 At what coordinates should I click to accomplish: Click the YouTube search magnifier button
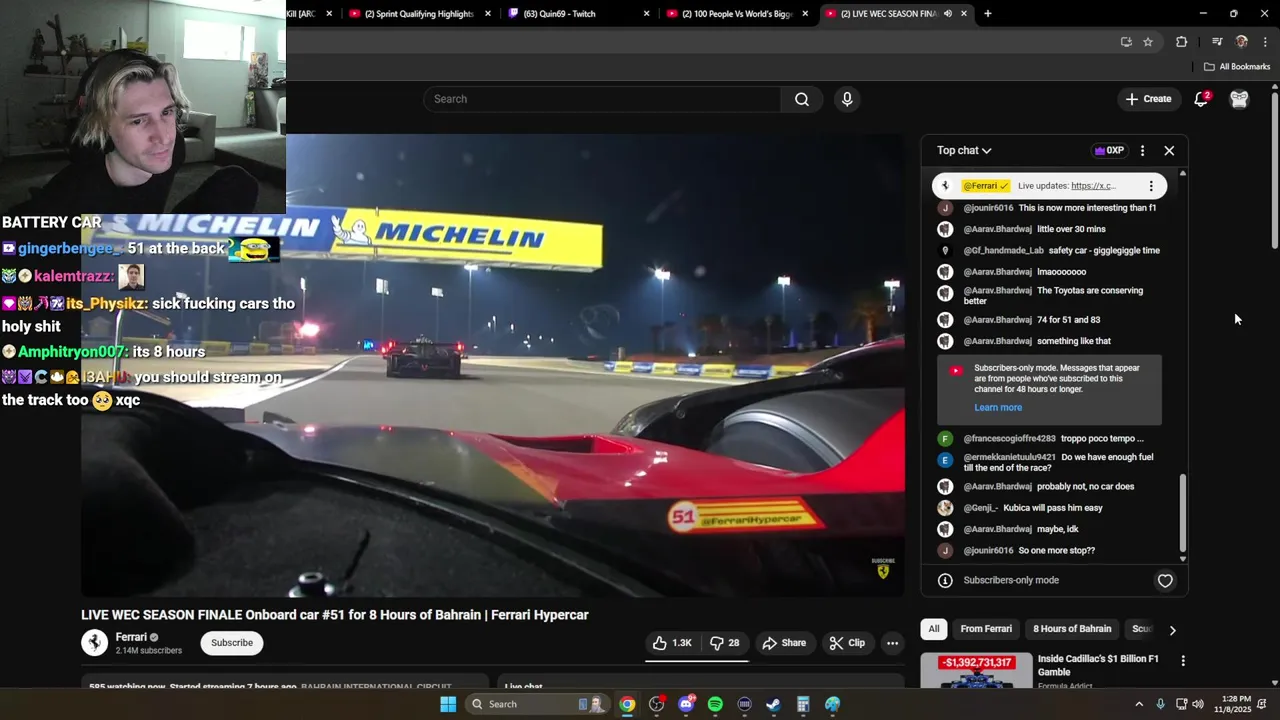tap(801, 99)
